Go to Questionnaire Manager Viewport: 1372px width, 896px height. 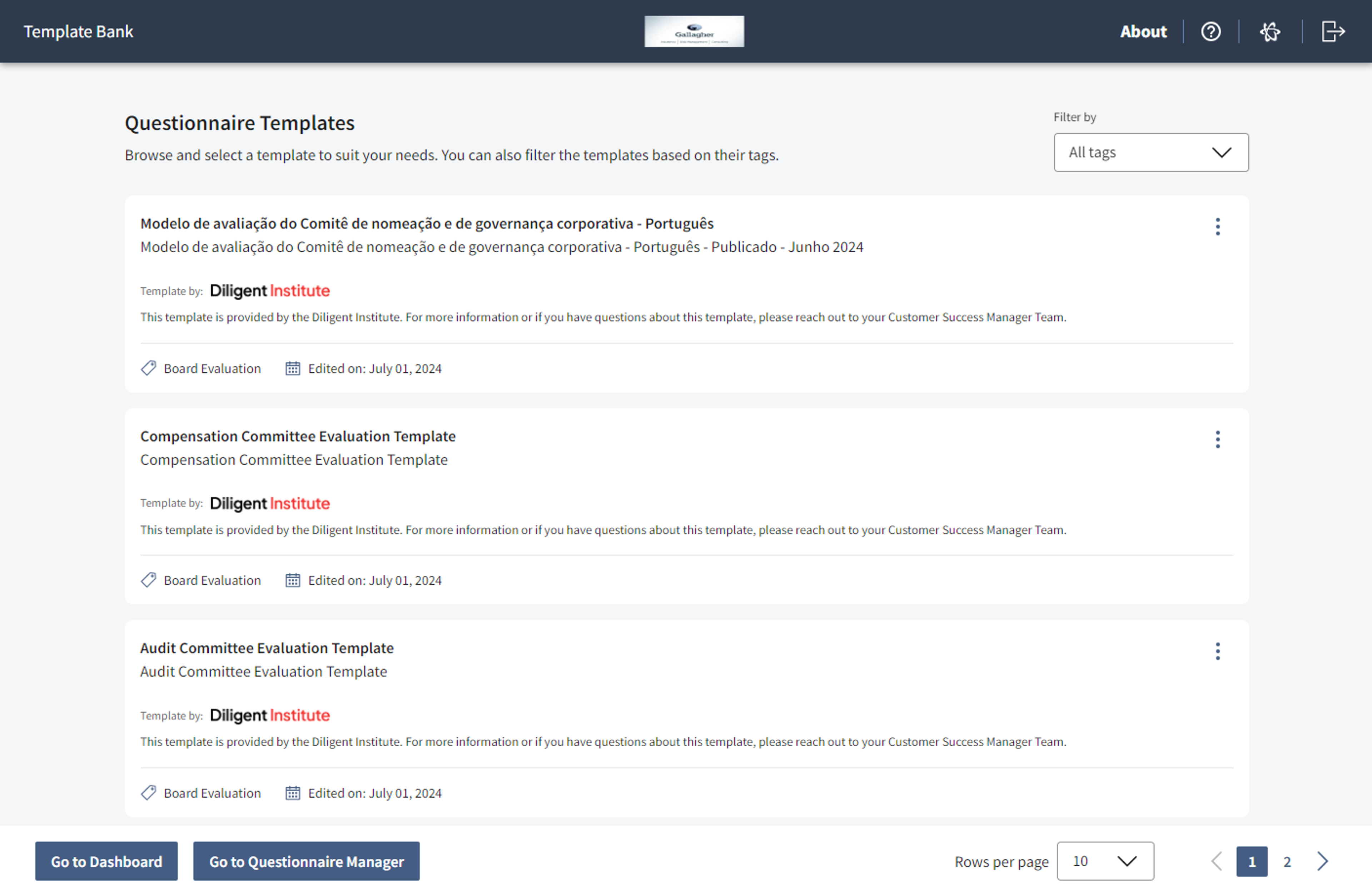click(x=306, y=861)
